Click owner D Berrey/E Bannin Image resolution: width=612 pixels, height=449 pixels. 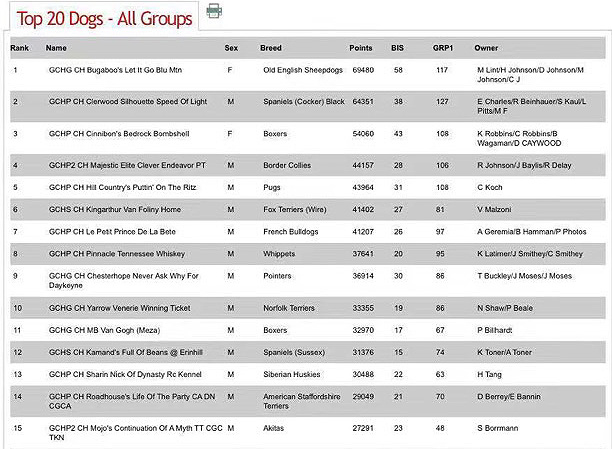coord(509,397)
